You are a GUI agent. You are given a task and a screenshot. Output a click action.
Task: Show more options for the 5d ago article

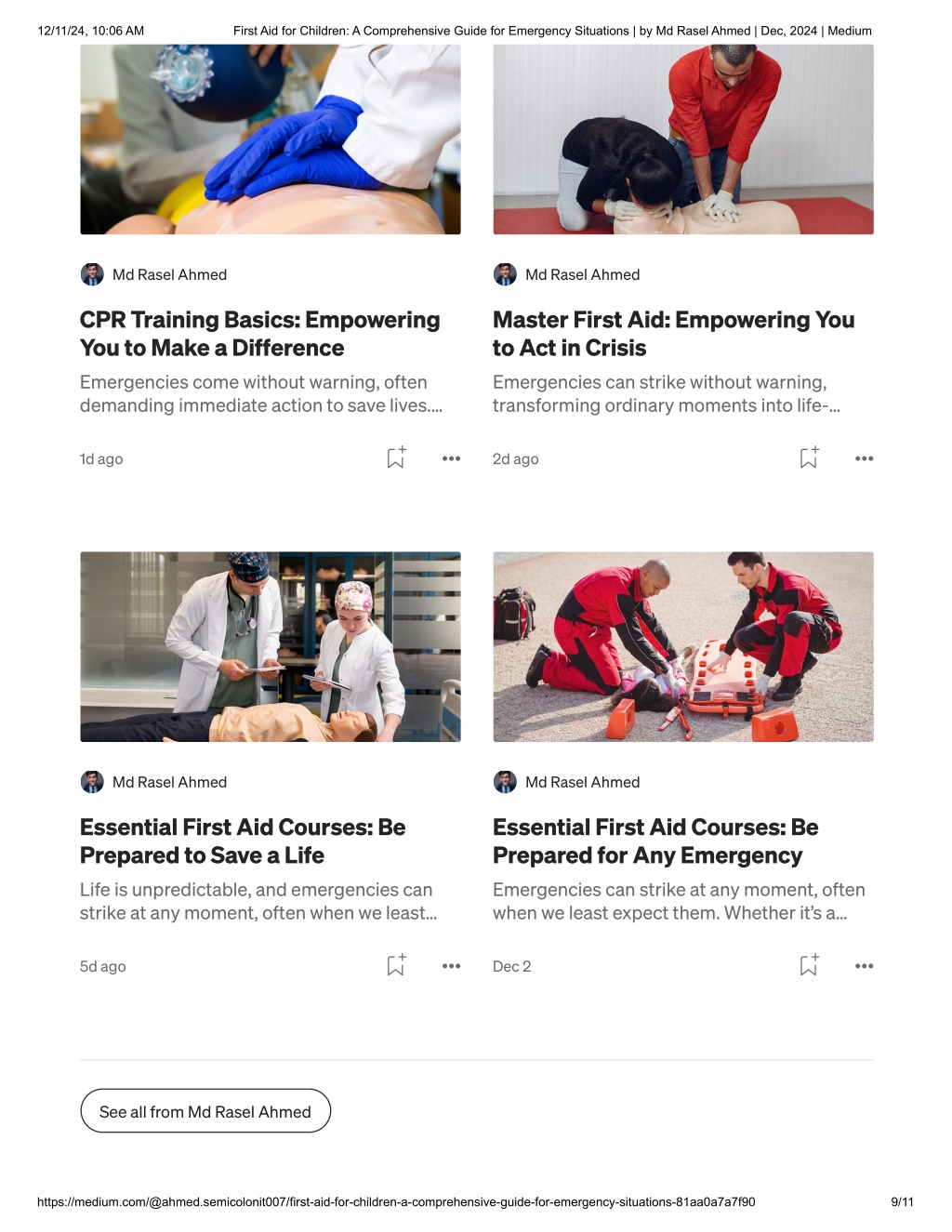[x=451, y=966]
